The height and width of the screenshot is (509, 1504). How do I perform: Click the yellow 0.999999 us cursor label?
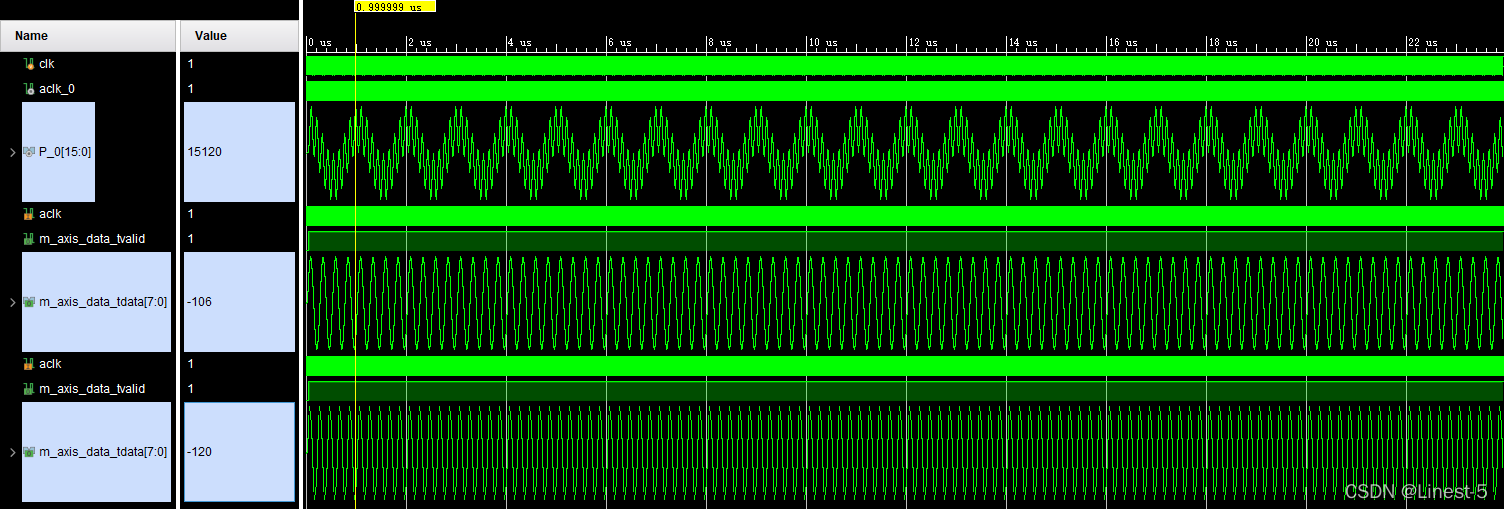click(x=395, y=6)
